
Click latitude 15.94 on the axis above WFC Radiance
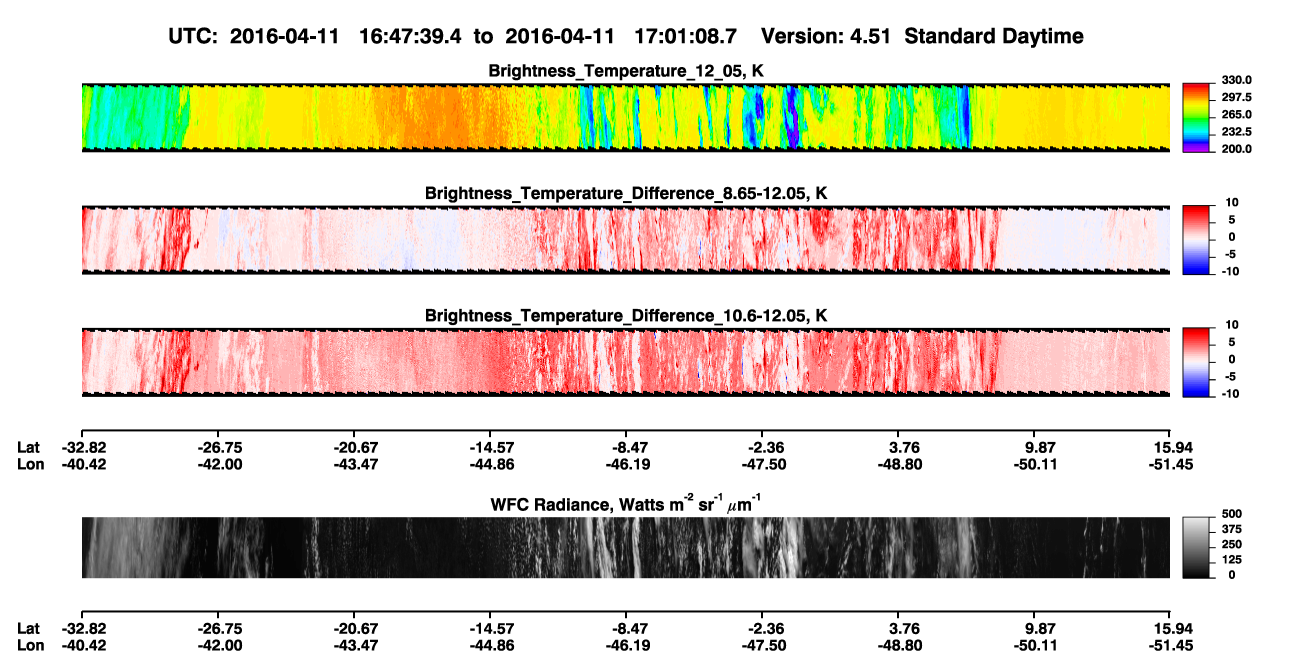1174,448
